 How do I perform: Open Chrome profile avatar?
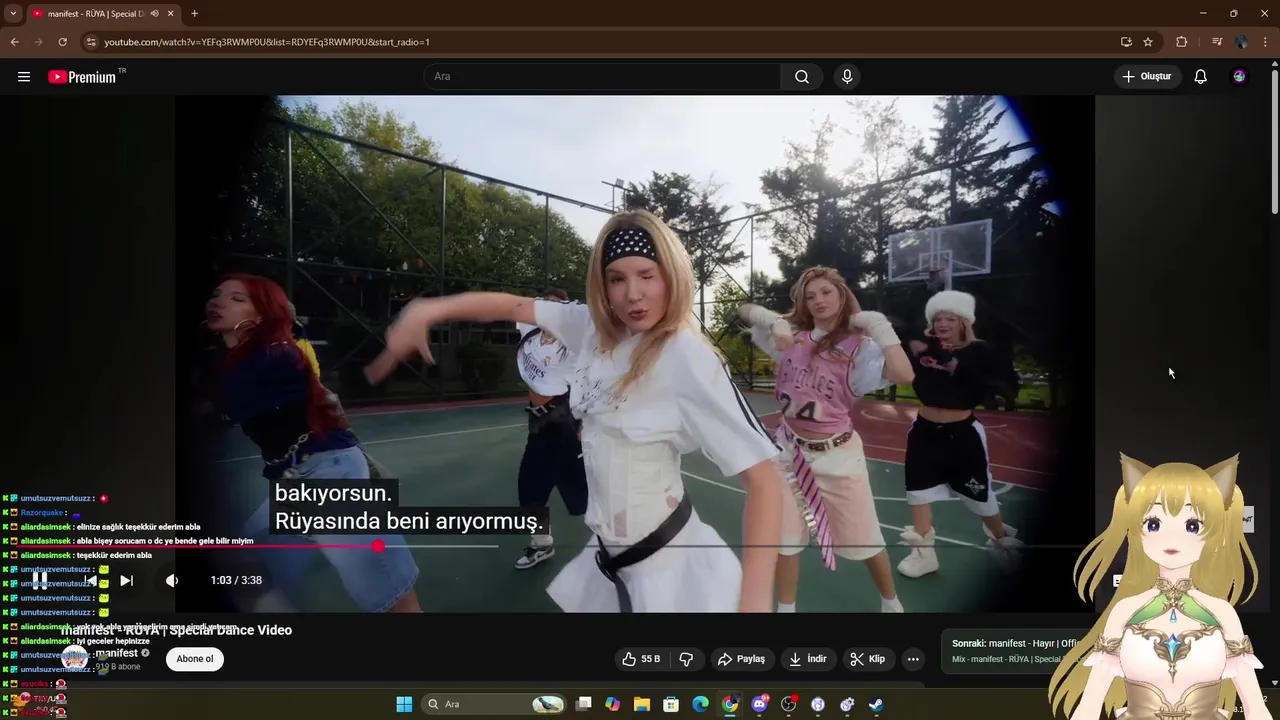click(x=1241, y=42)
